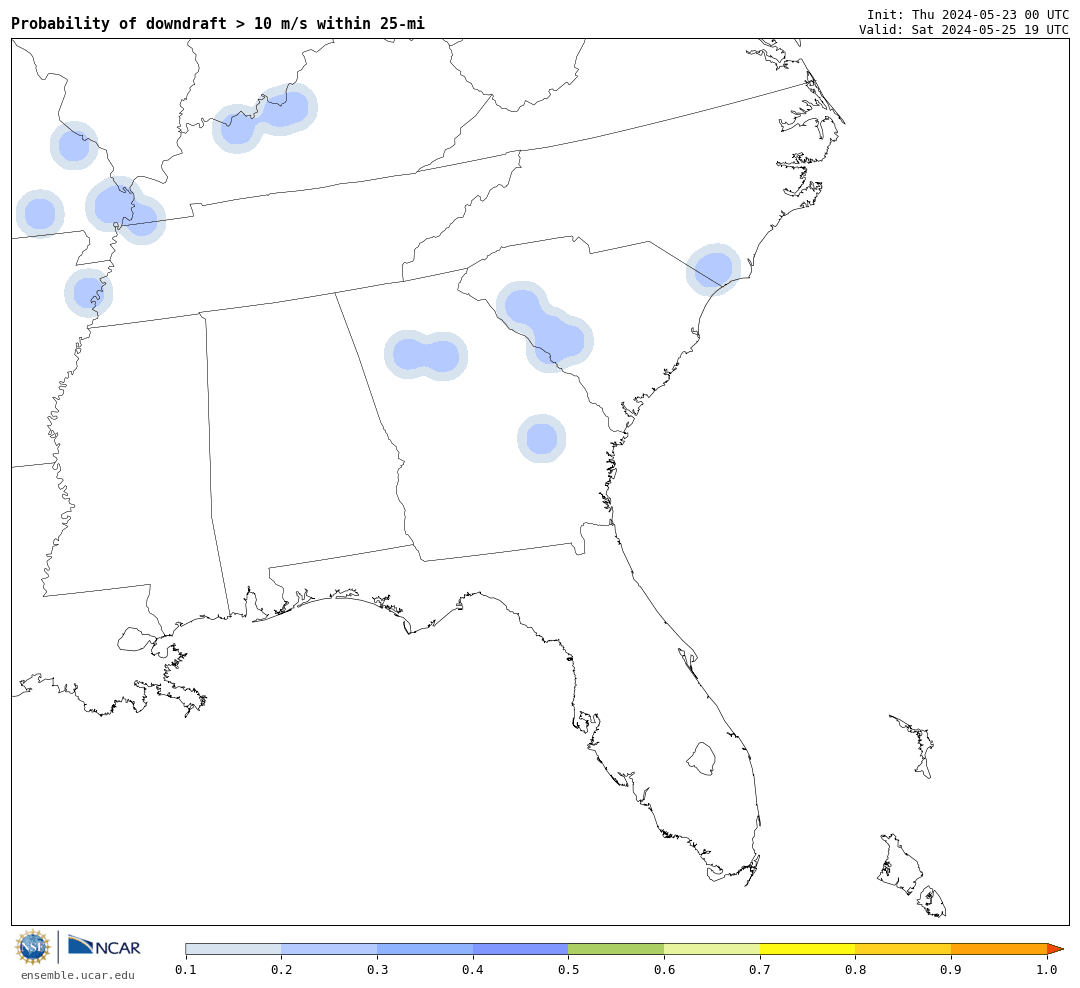The width and height of the screenshot is (1080, 988).
Task: Click the 0.9–1.0 orange colorbar segment
Action: 999,949
